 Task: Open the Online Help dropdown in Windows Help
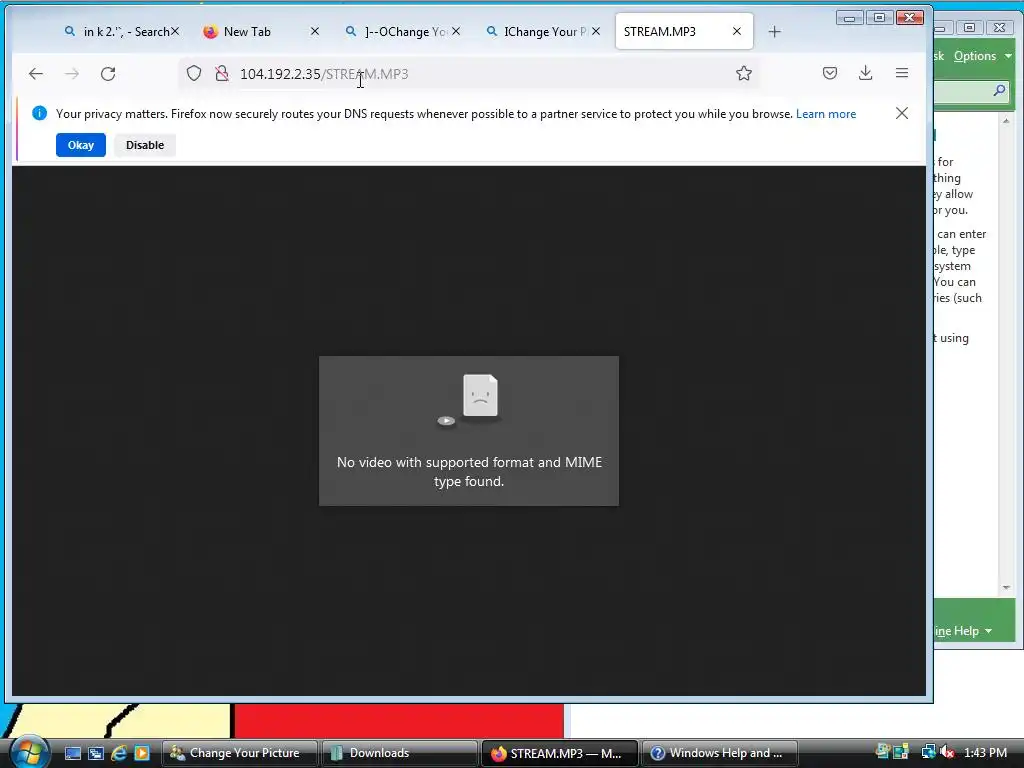tap(963, 631)
